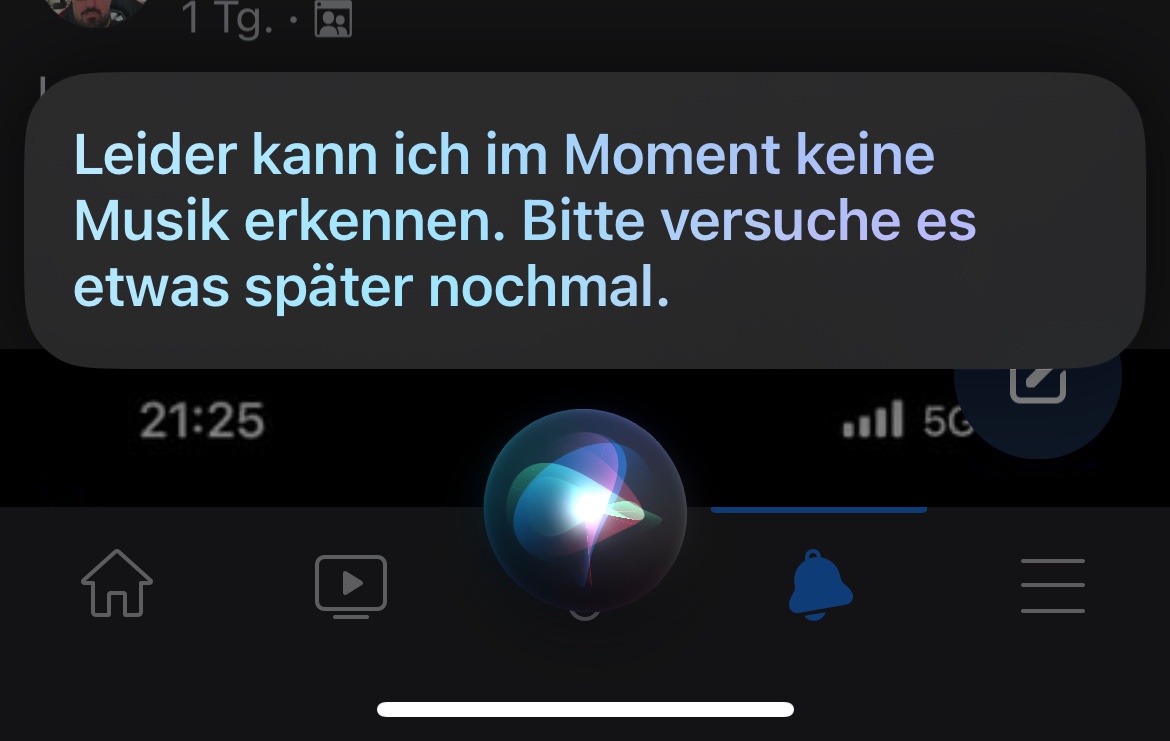Open the hamburger menu tab
The height and width of the screenshot is (741, 1170).
pos(1053,586)
